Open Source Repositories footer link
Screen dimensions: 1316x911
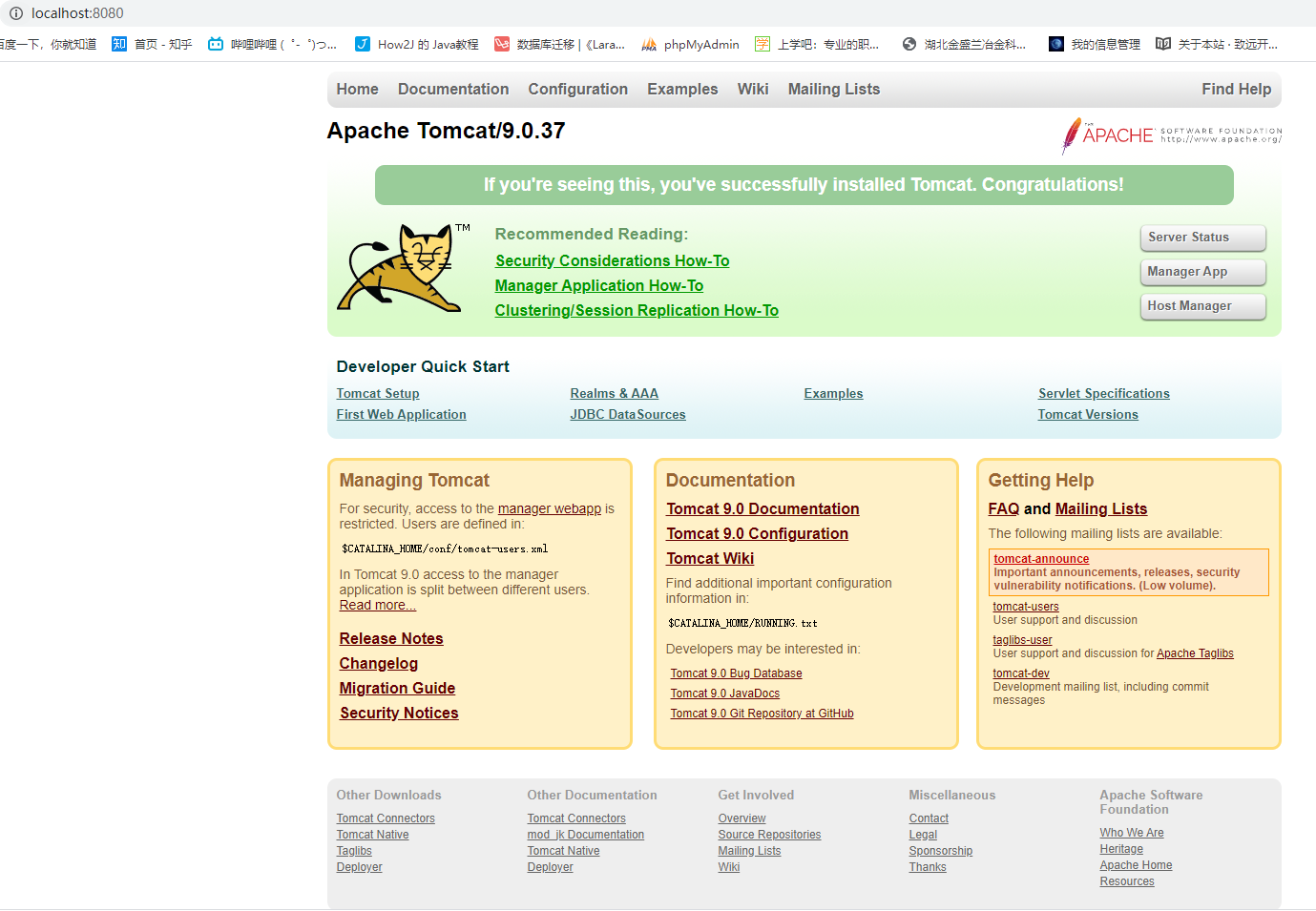(769, 835)
